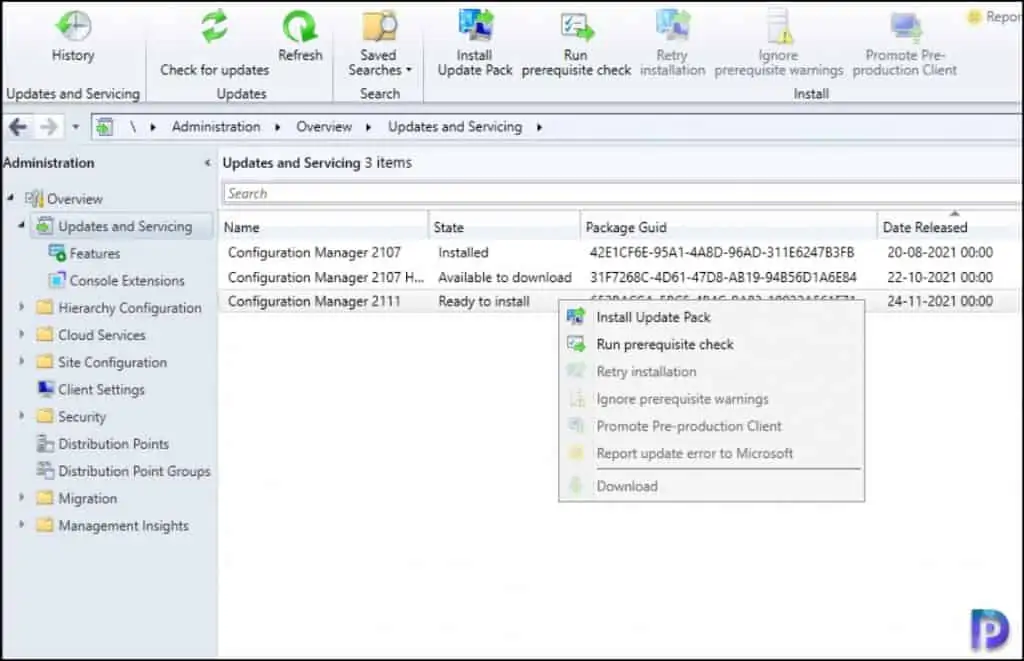The width and height of the screenshot is (1024, 661).
Task: Click the green Refresh icon
Action: coord(300,27)
